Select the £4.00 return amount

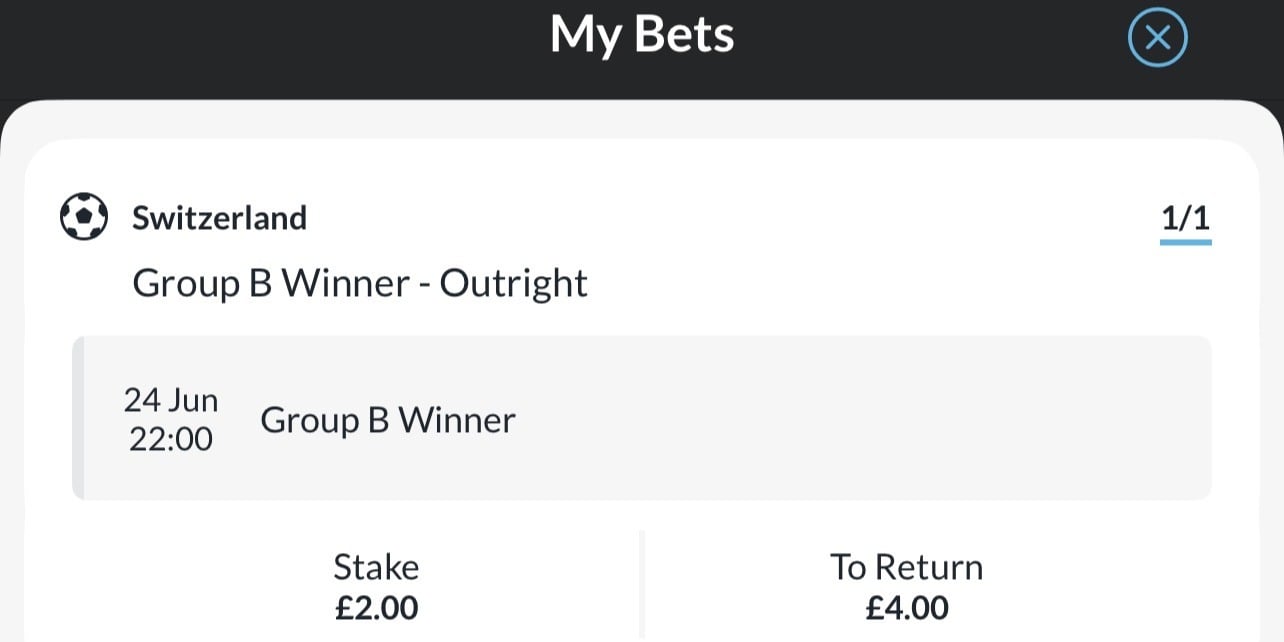[906, 608]
